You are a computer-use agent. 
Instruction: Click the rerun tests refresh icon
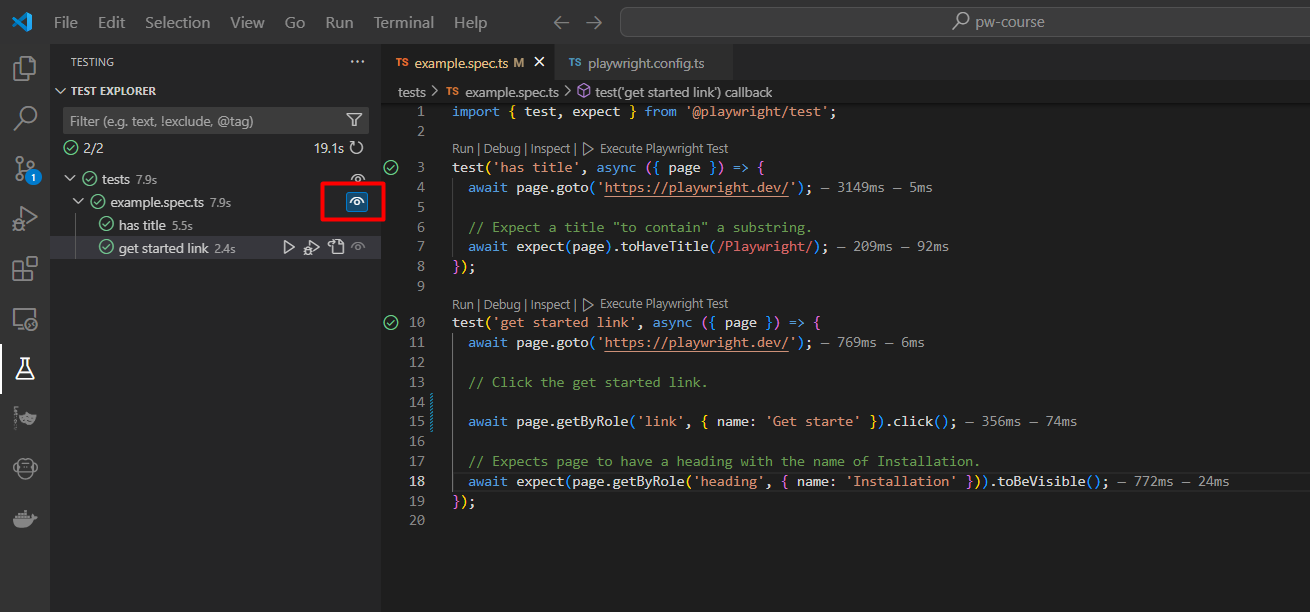pos(356,148)
